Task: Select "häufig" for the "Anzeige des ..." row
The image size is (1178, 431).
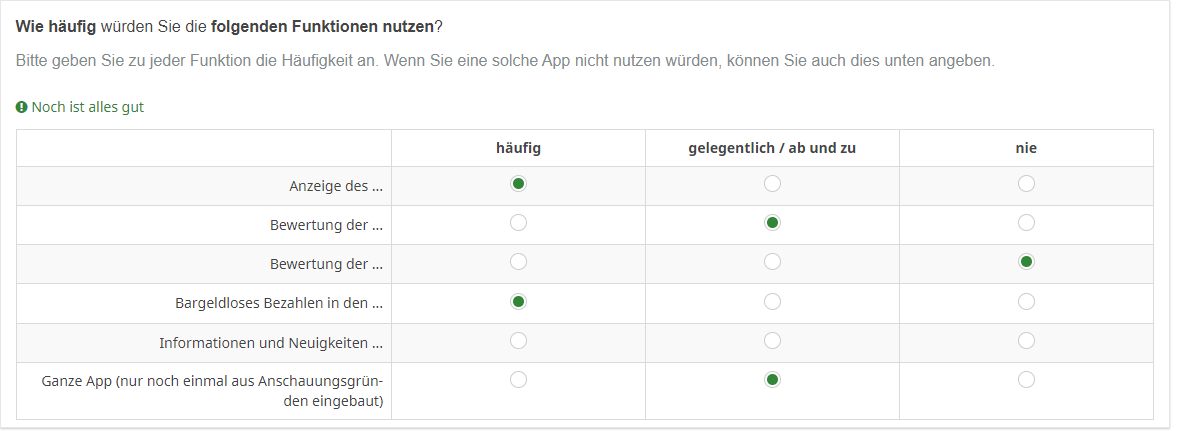Action: click(x=518, y=184)
